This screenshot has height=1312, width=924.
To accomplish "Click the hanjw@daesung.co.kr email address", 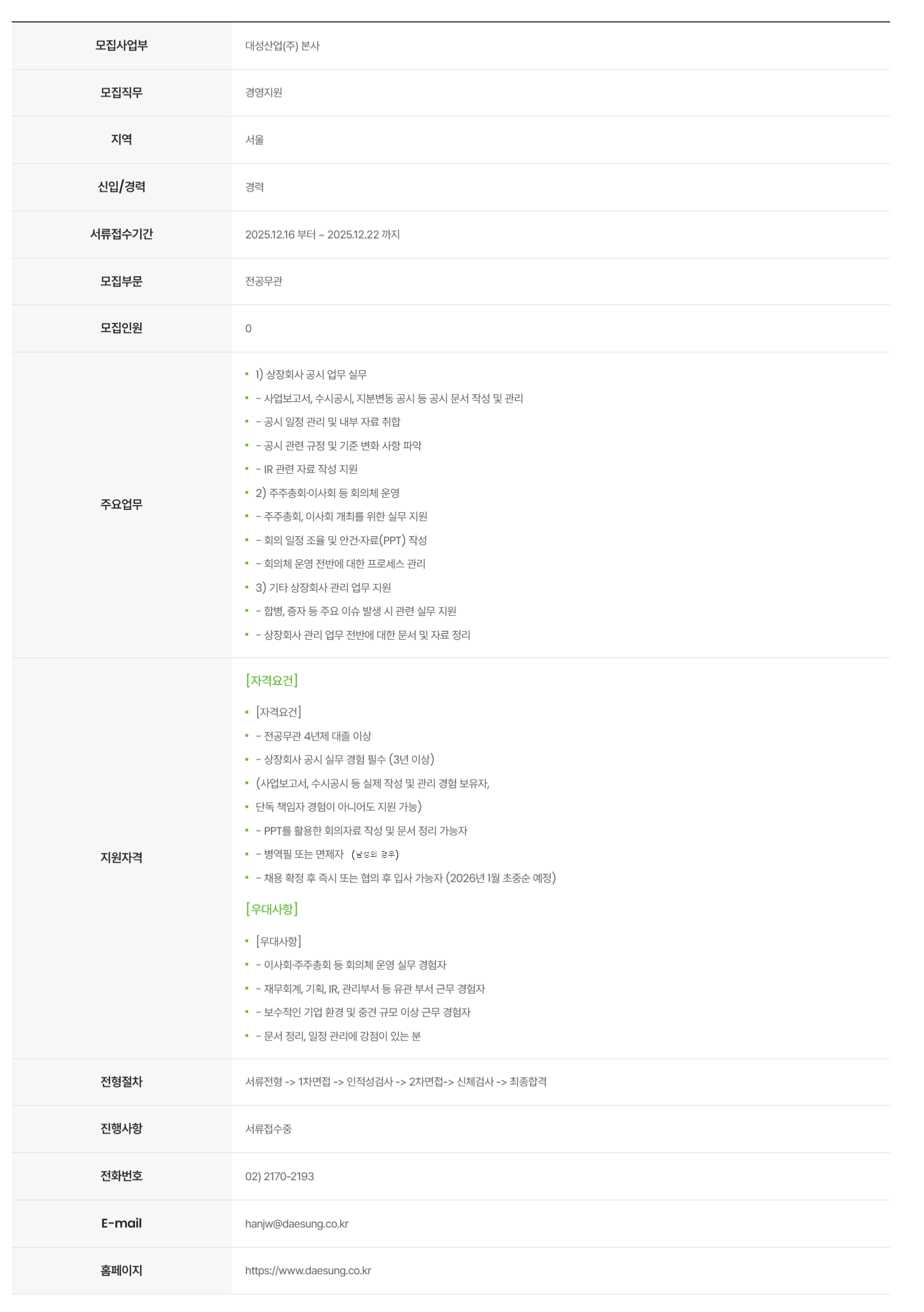I will (x=297, y=1223).
